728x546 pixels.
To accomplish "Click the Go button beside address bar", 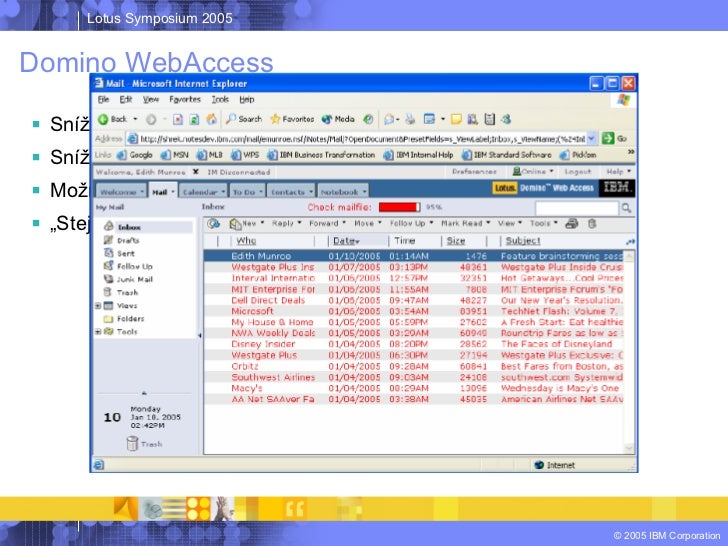I will pos(614,138).
